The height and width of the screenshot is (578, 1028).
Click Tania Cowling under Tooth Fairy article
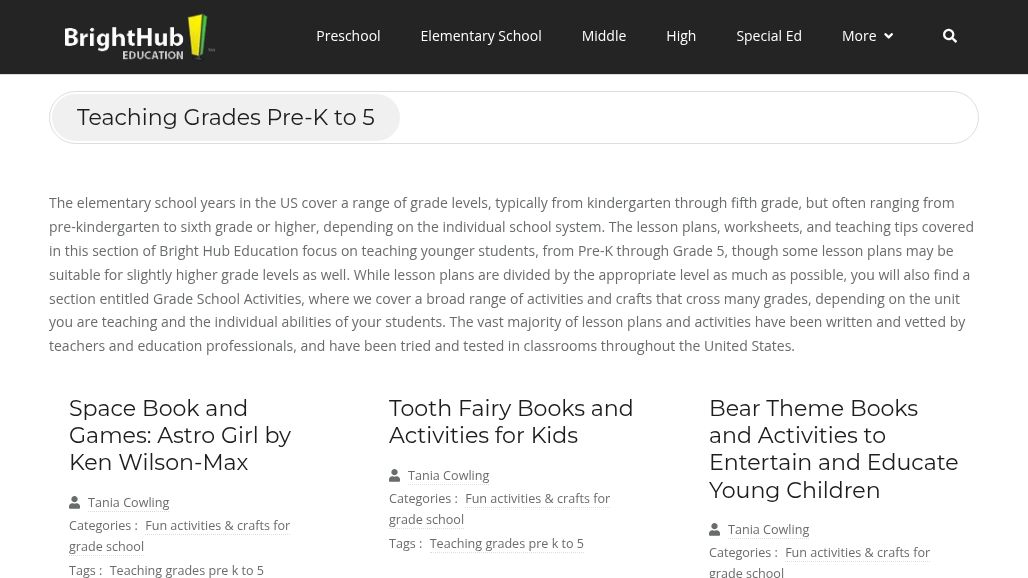coord(448,475)
